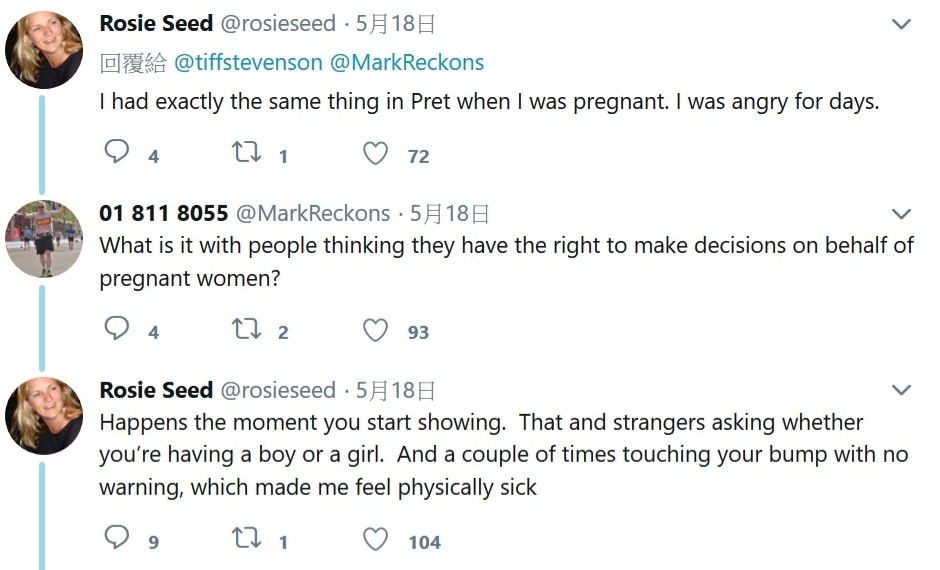Expand the more menu on MarkReckons' tweet
Screen dimensions: 940x570
(901, 214)
